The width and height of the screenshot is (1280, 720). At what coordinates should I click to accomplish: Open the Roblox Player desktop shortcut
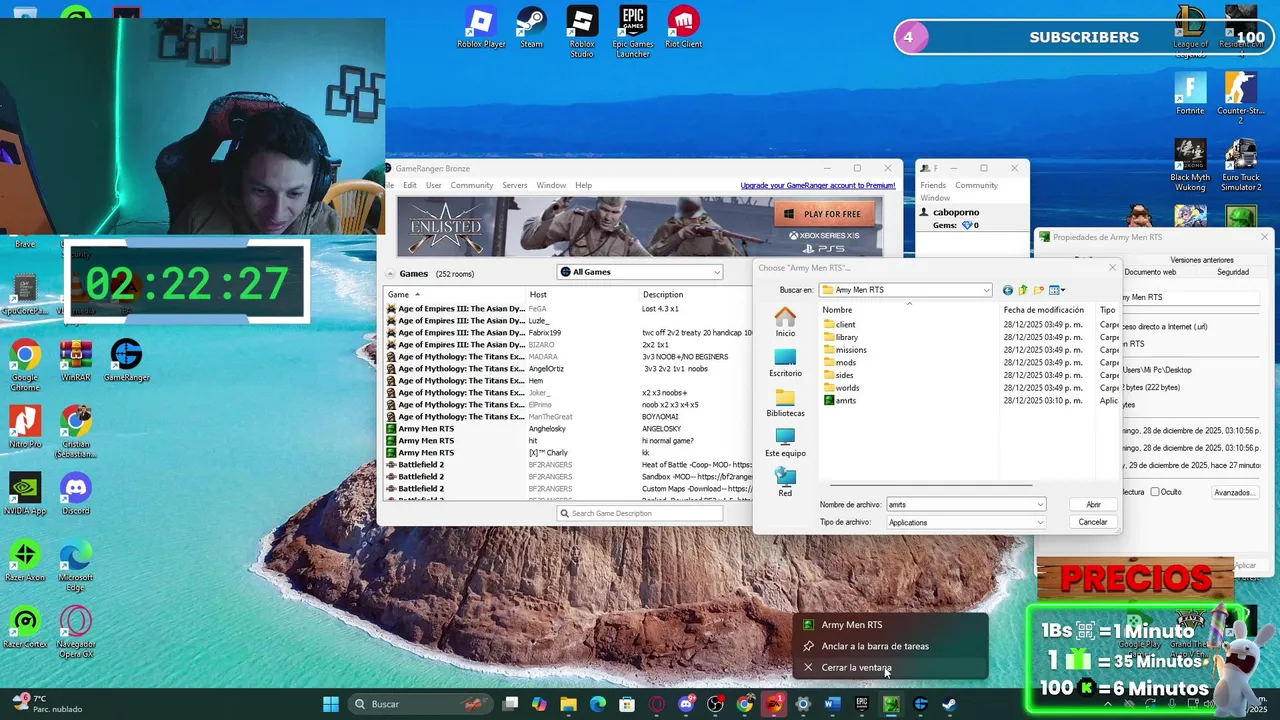point(481,28)
